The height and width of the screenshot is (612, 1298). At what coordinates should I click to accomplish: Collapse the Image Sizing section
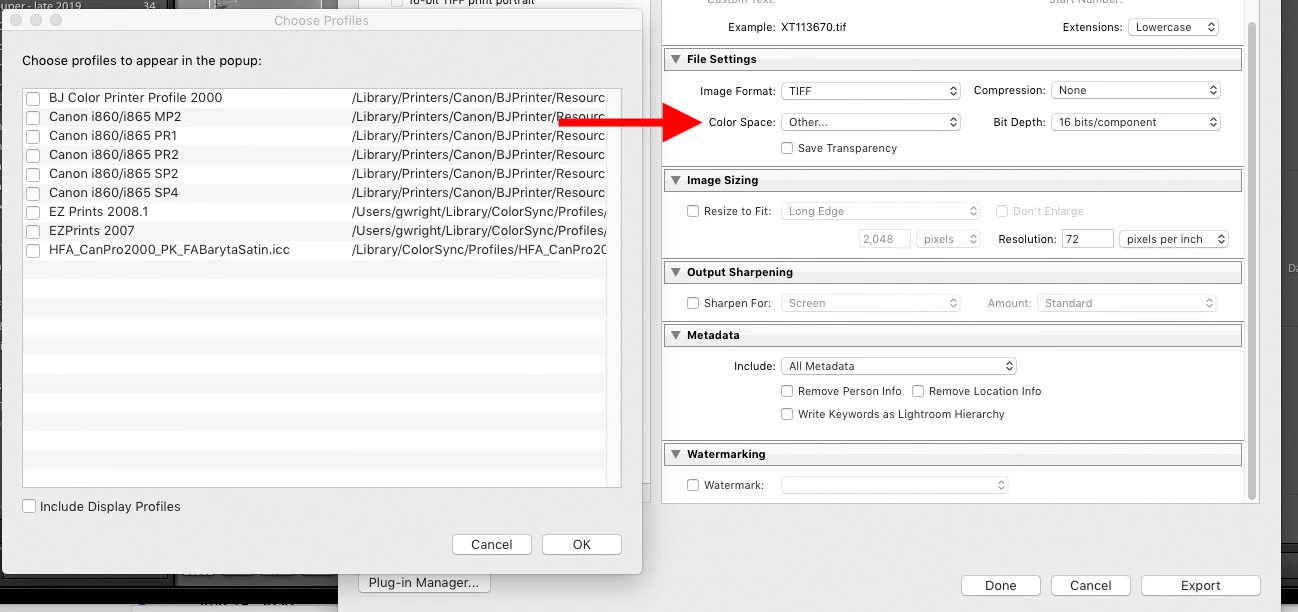(x=675, y=181)
